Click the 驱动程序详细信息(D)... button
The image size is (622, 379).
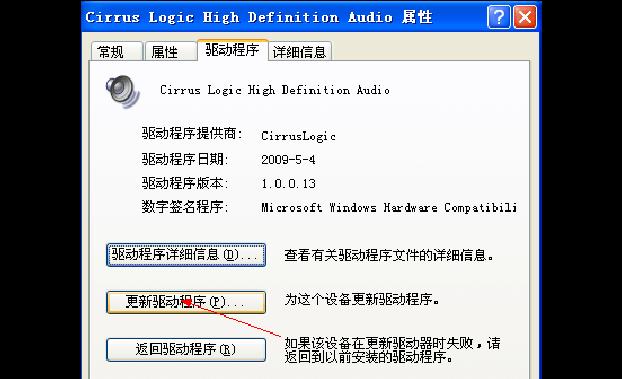pyautogui.click(x=186, y=254)
